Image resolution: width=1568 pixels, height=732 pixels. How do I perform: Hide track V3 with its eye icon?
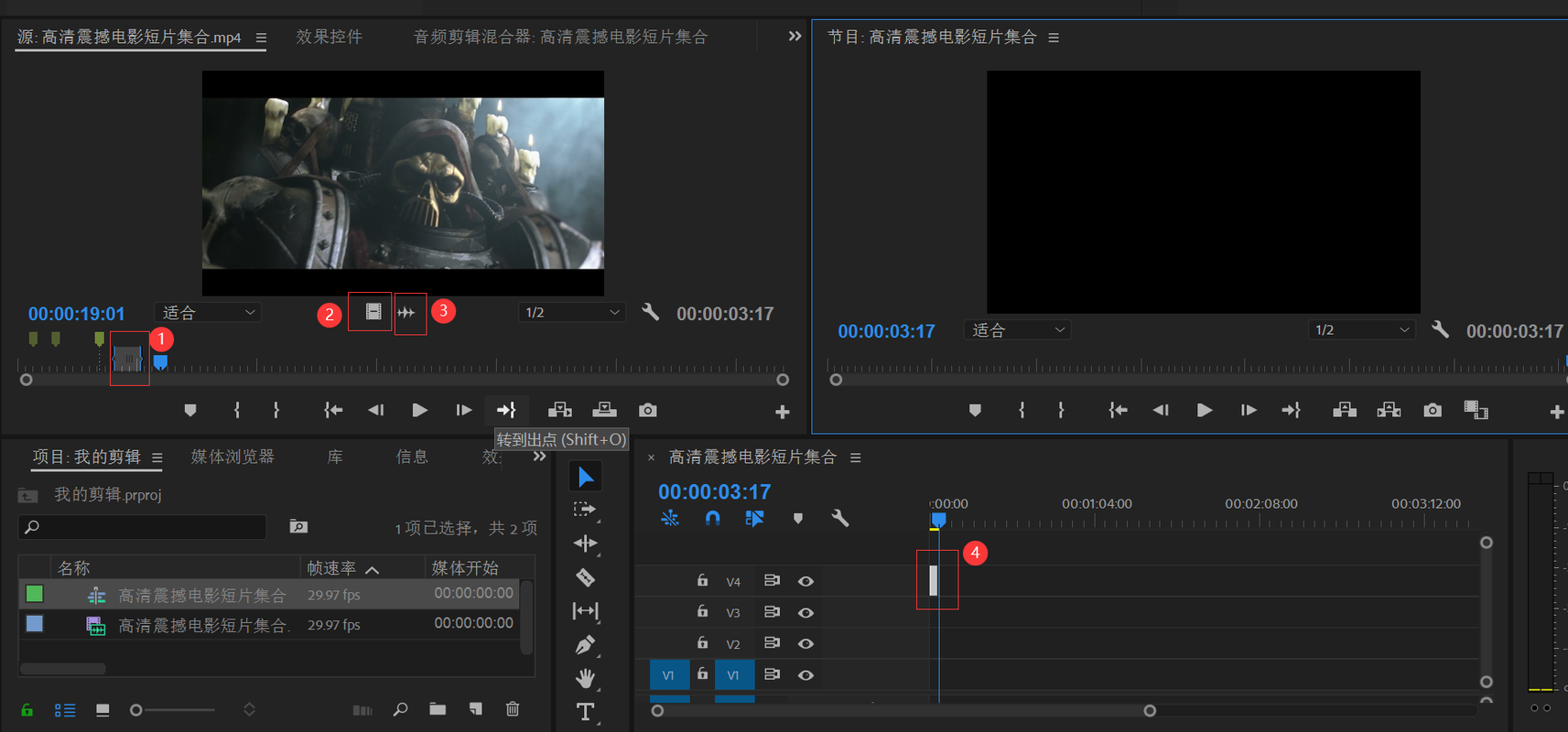[x=806, y=612]
